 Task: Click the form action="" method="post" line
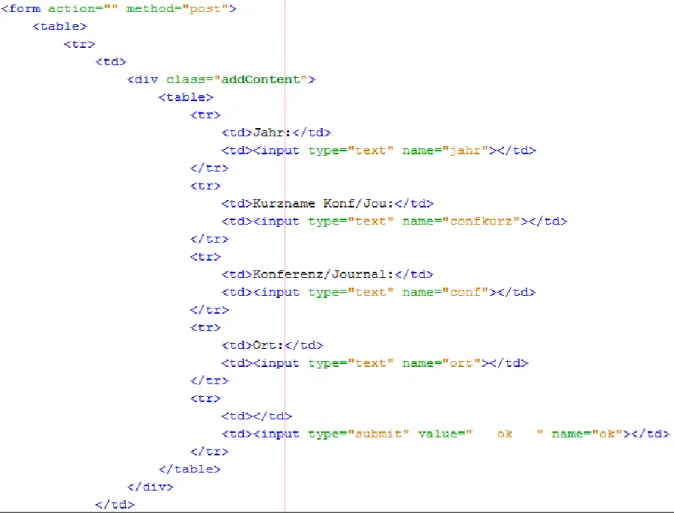(119, 9)
